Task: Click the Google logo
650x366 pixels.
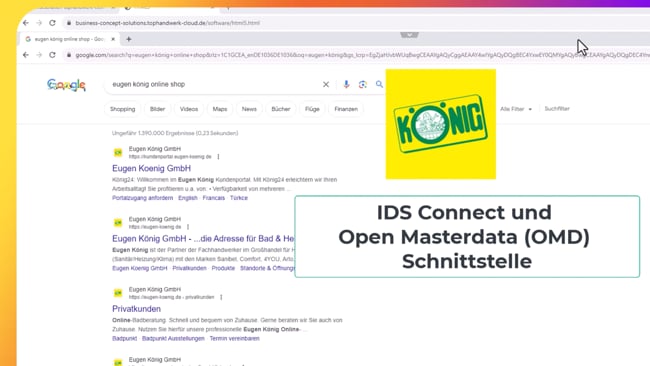Action: [66, 85]
